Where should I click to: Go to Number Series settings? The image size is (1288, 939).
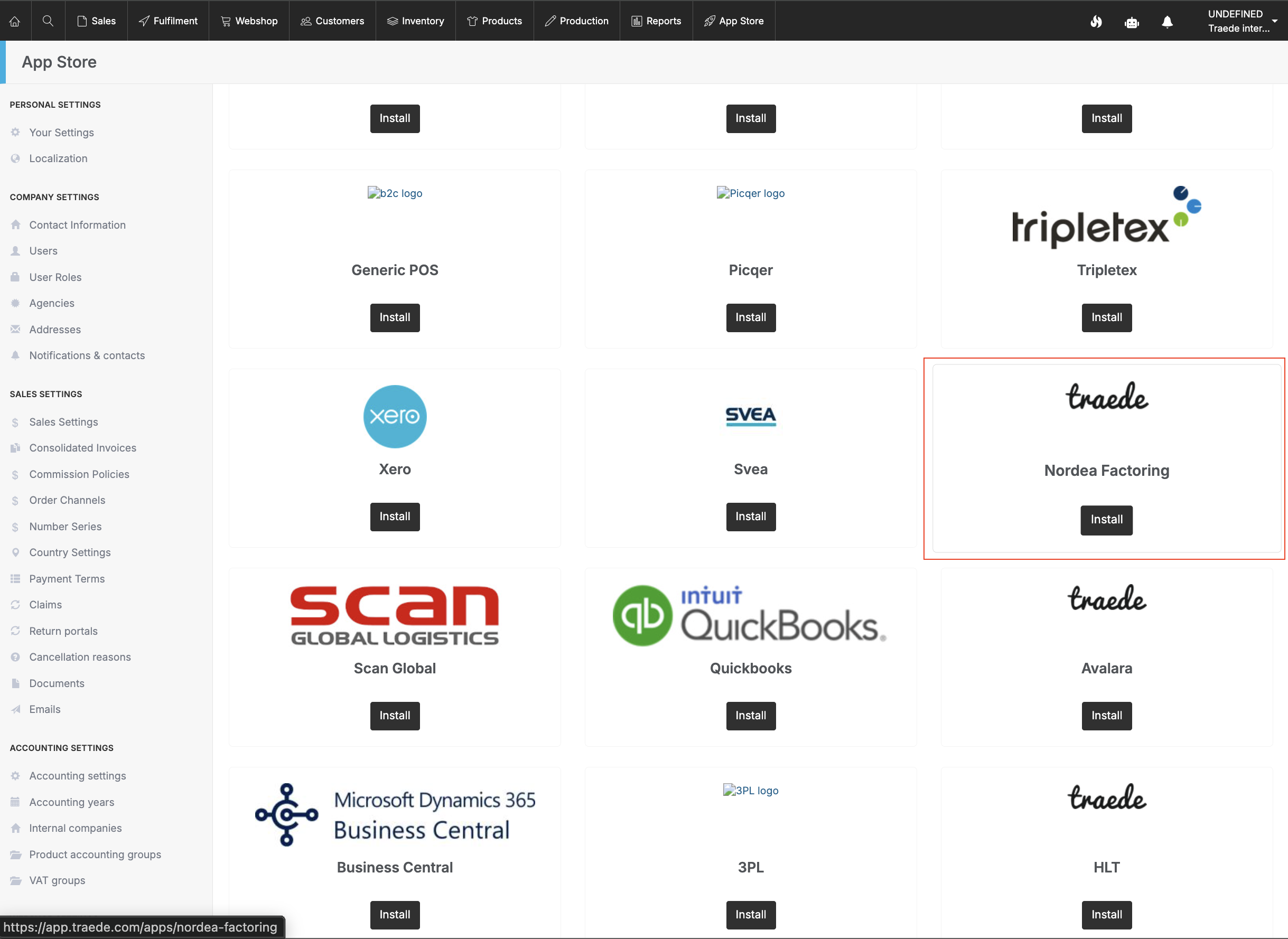66,527
